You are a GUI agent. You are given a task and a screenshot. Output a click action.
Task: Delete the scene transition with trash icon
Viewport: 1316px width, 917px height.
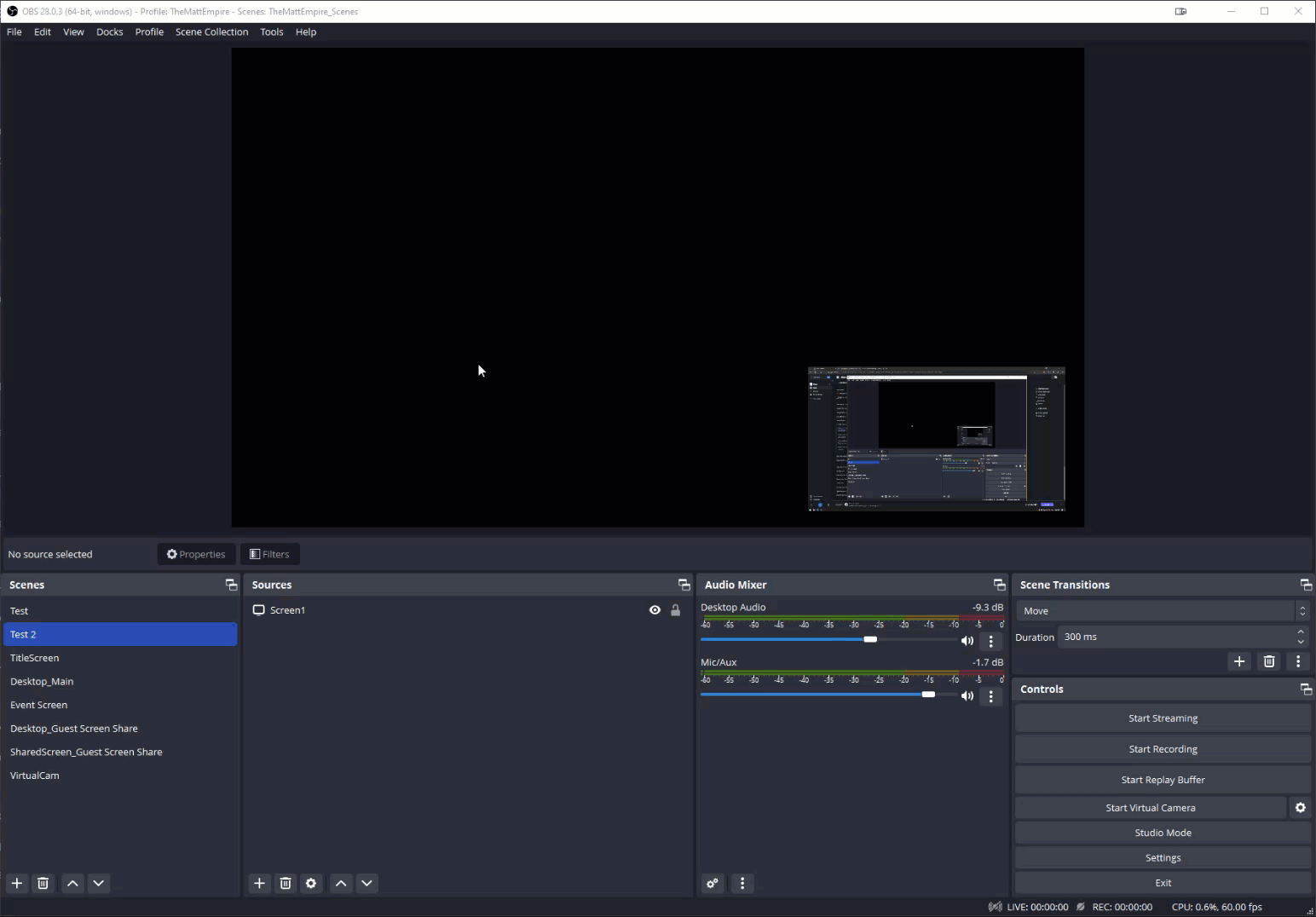[x=1269, y=661]
